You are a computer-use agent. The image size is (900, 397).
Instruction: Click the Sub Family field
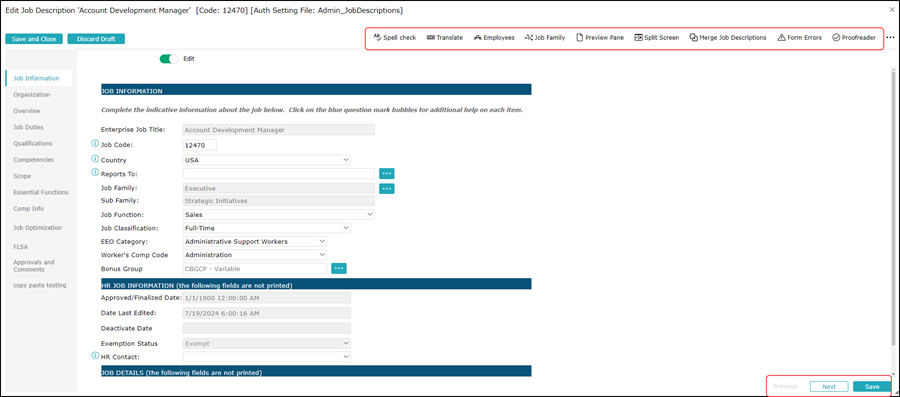(278, 201)
